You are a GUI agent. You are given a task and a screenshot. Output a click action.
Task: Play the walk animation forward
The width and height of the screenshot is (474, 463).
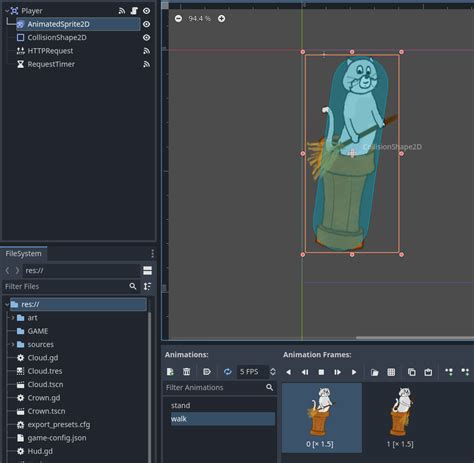tap(354, 372)
